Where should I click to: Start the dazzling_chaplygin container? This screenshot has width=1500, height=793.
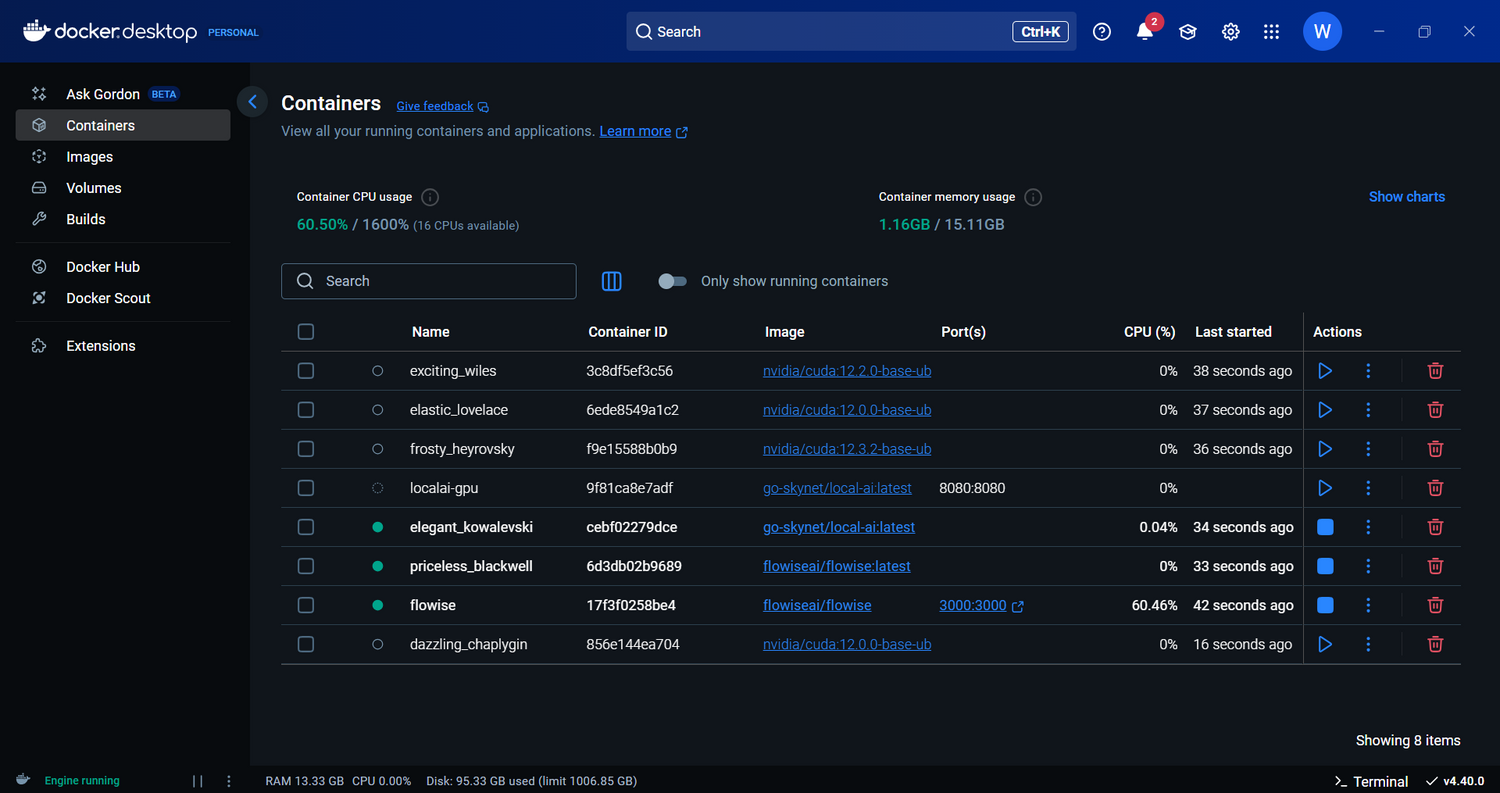[1325, 644]
